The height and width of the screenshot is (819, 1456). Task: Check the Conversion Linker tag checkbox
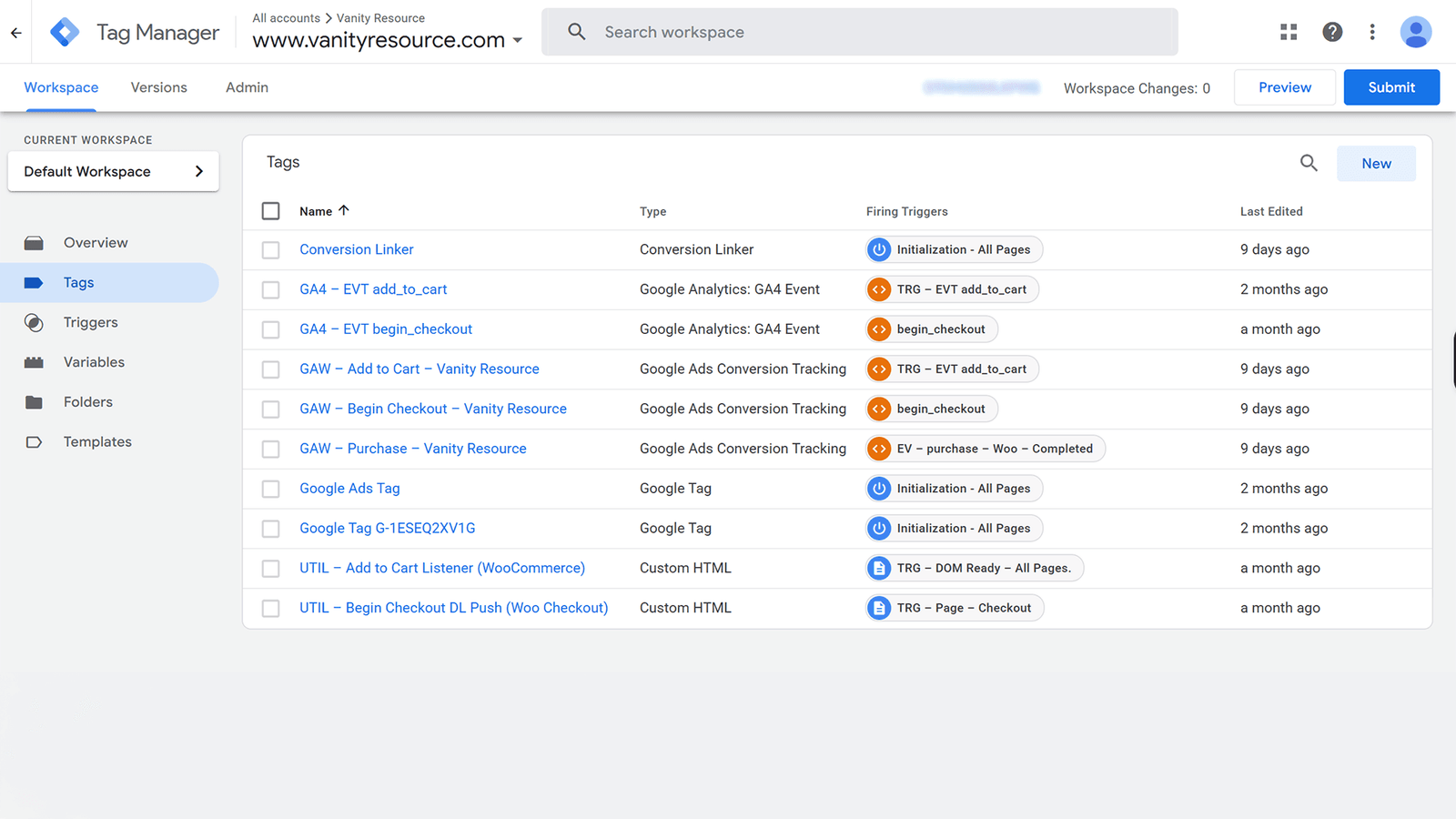point(270,250)
